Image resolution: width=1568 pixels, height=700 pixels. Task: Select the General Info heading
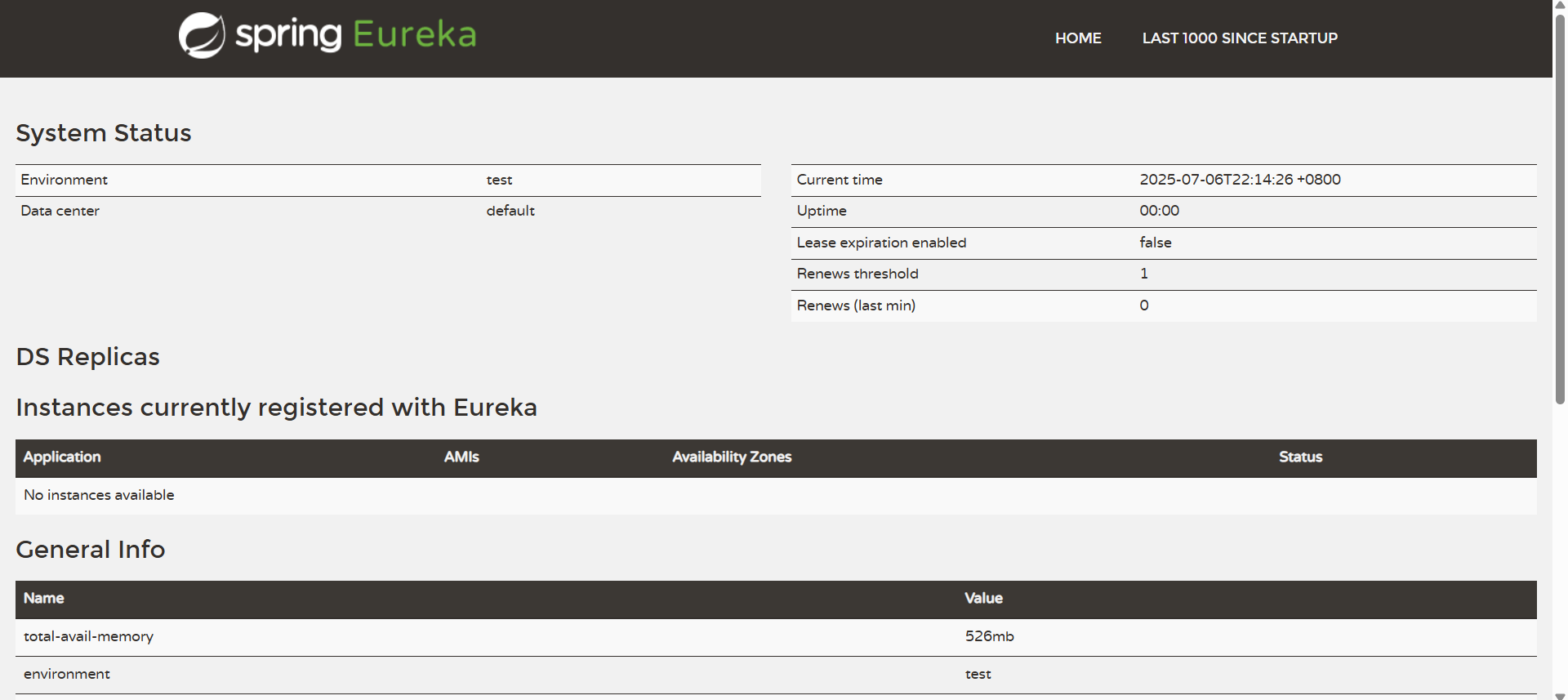91,550
